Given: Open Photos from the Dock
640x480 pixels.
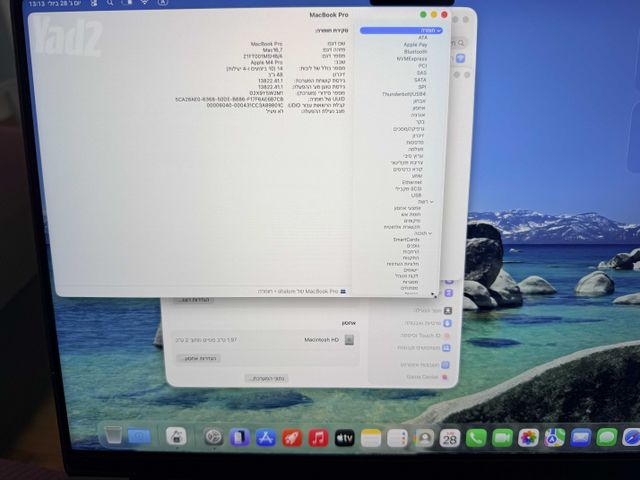Looking at the screenshot, I should (x=529, y=438).
